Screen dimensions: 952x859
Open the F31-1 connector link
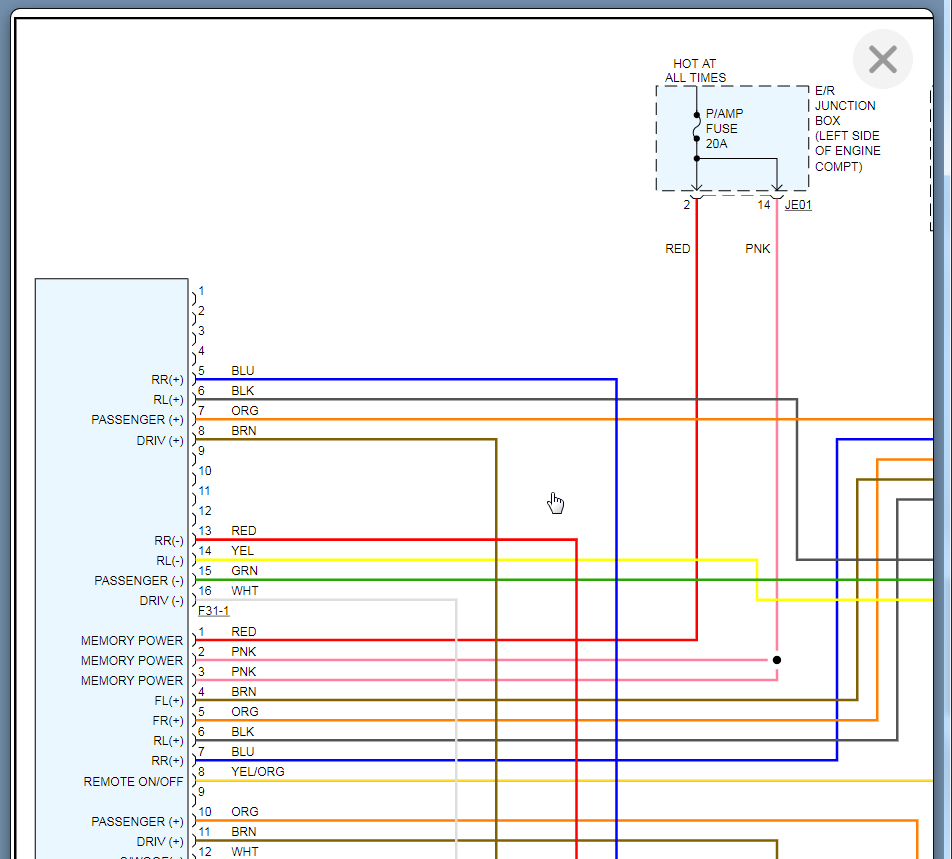click(213, 611)
